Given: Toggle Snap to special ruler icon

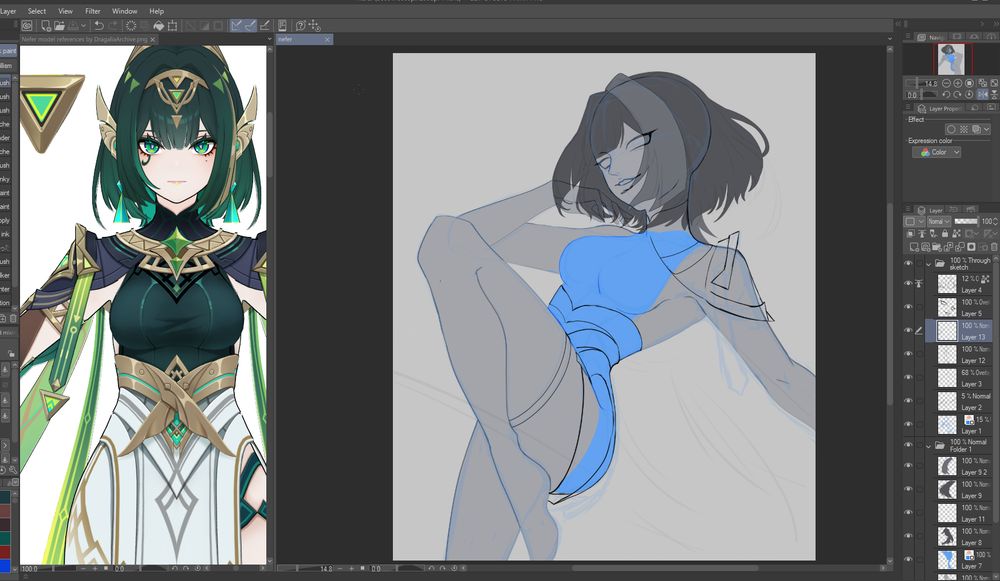Looking at the screenshot, I should [251, 26].
